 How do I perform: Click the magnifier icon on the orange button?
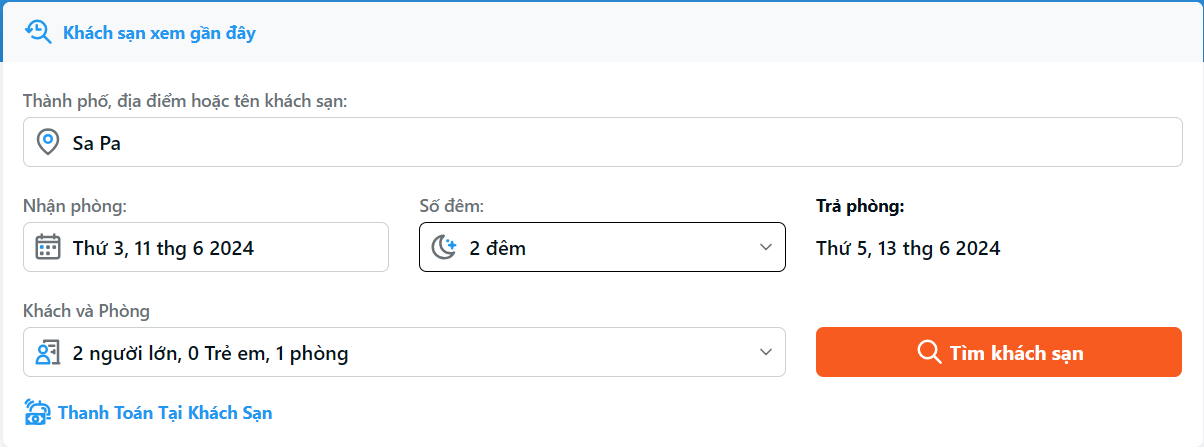click(929, 352)
